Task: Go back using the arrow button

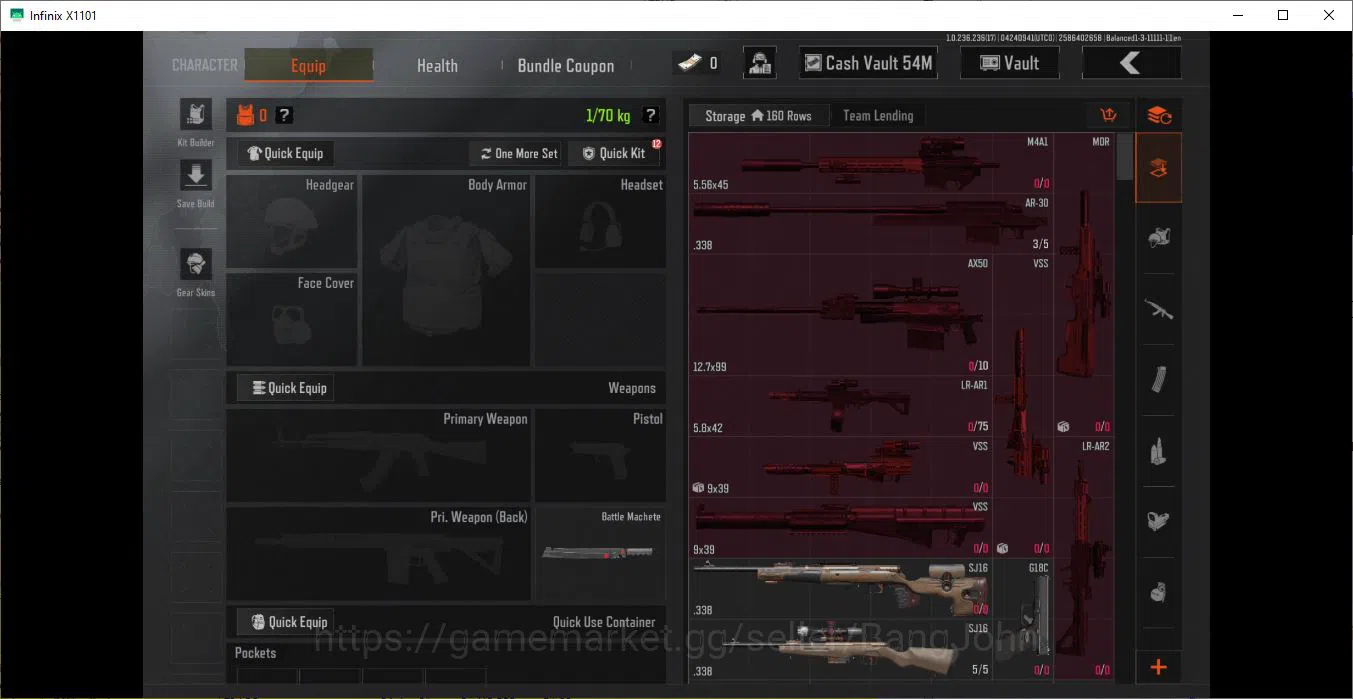Action: 1131,63
